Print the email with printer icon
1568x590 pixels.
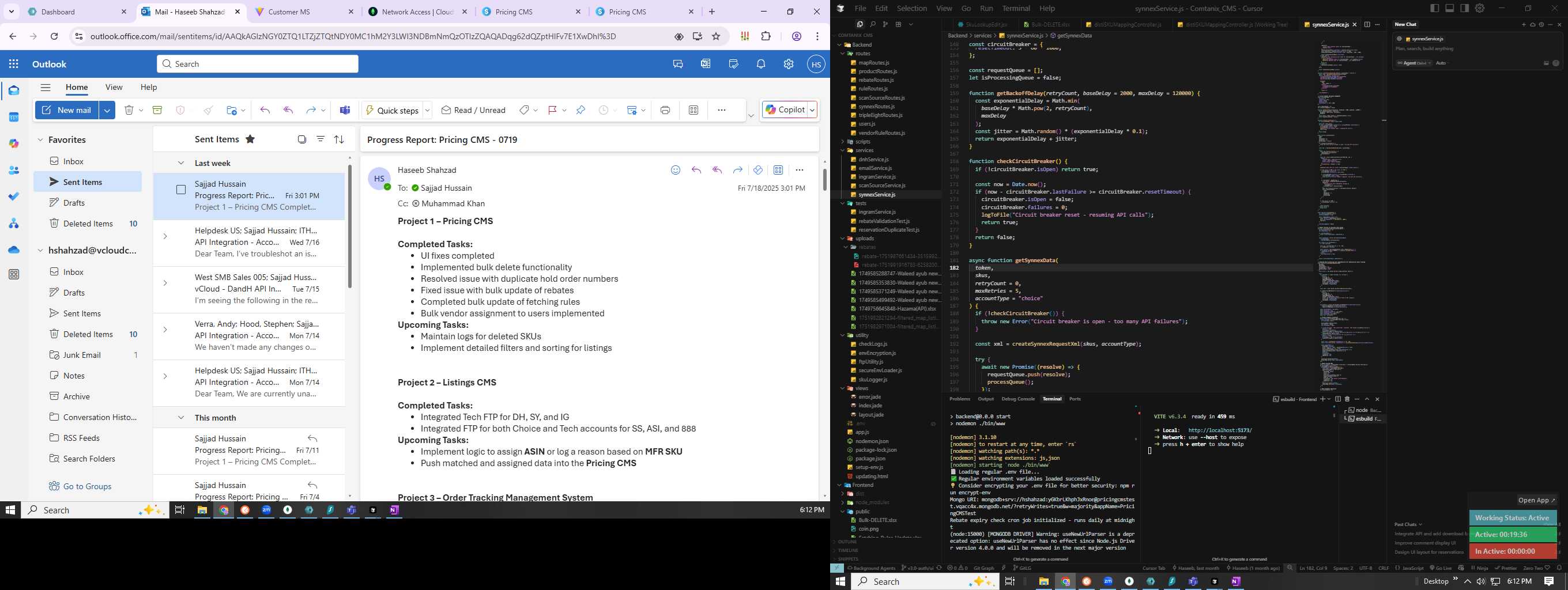tap(665, 110)
